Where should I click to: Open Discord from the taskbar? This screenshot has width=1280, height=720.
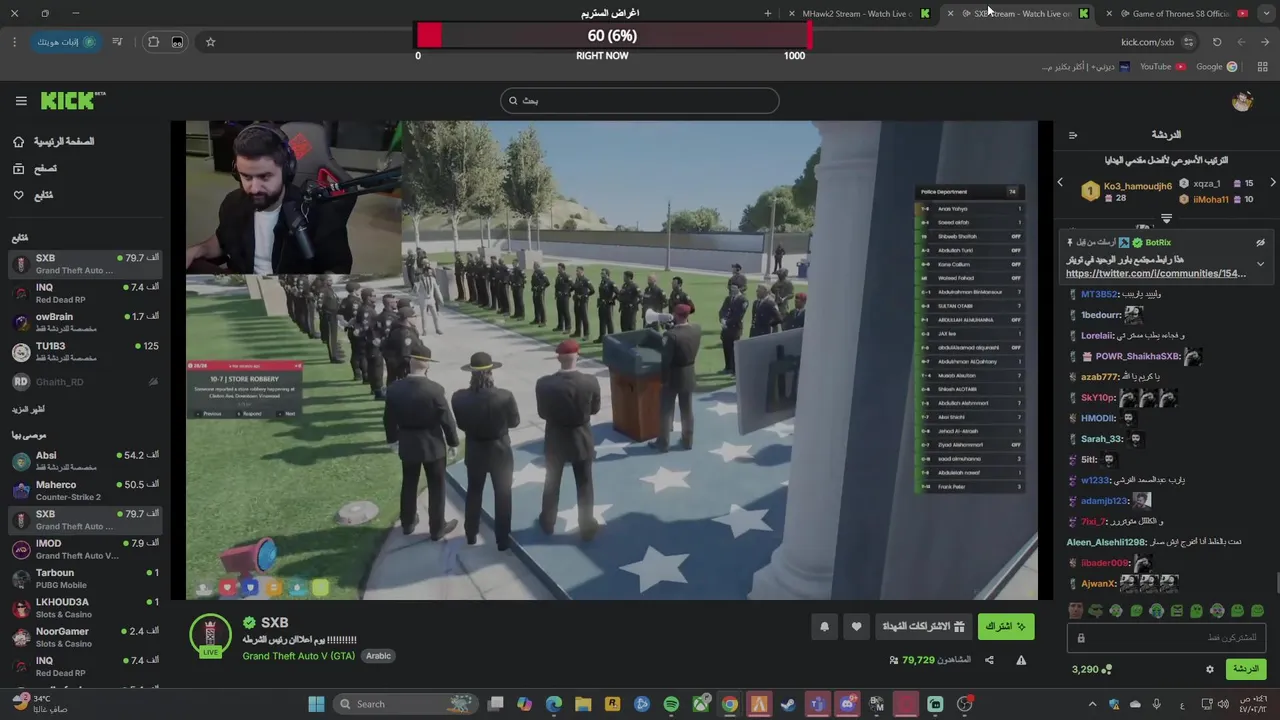pyautogui.click(x=847, y=704)
